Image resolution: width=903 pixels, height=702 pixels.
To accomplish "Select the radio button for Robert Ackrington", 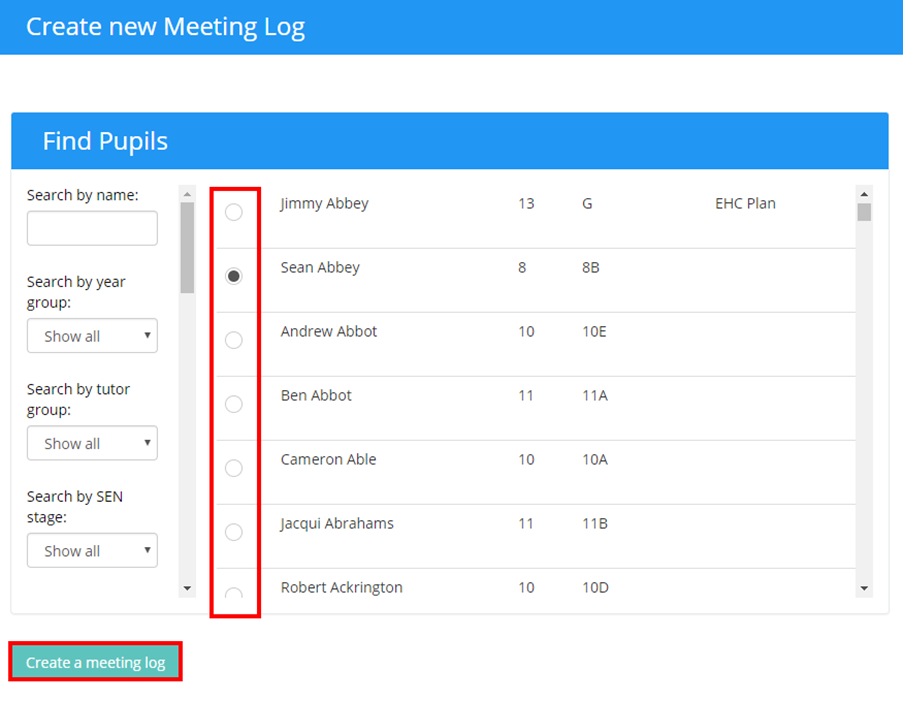I will click(234, 596).
